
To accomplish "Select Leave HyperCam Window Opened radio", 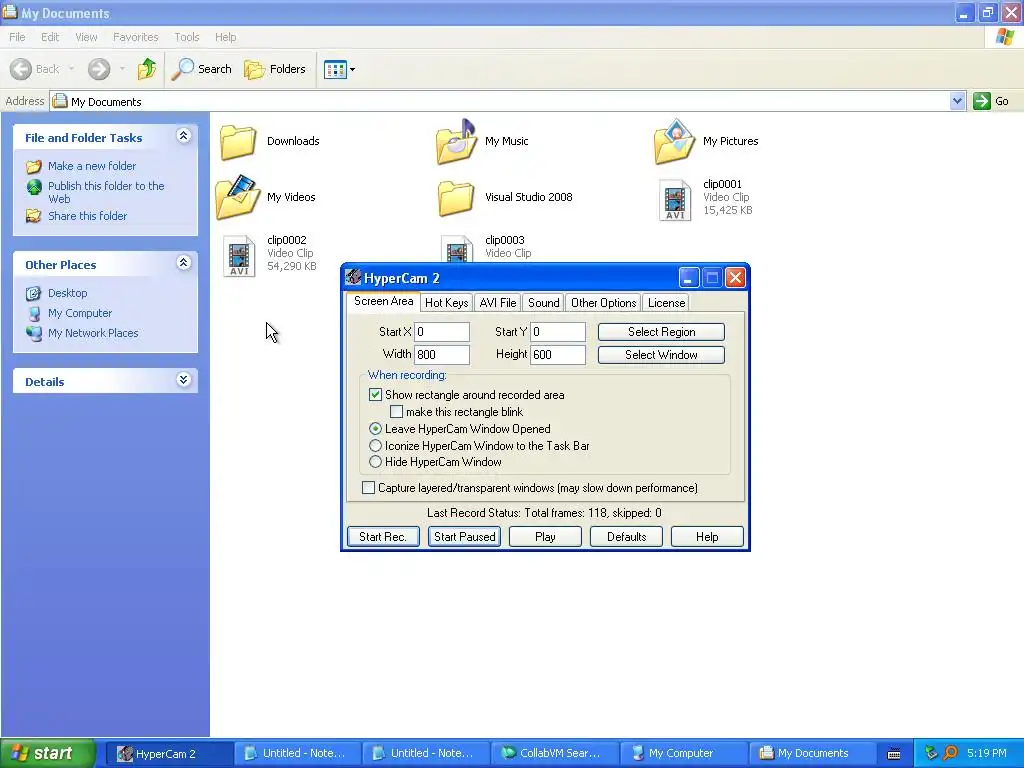I will pyautogui.click(x=375, y=428).
